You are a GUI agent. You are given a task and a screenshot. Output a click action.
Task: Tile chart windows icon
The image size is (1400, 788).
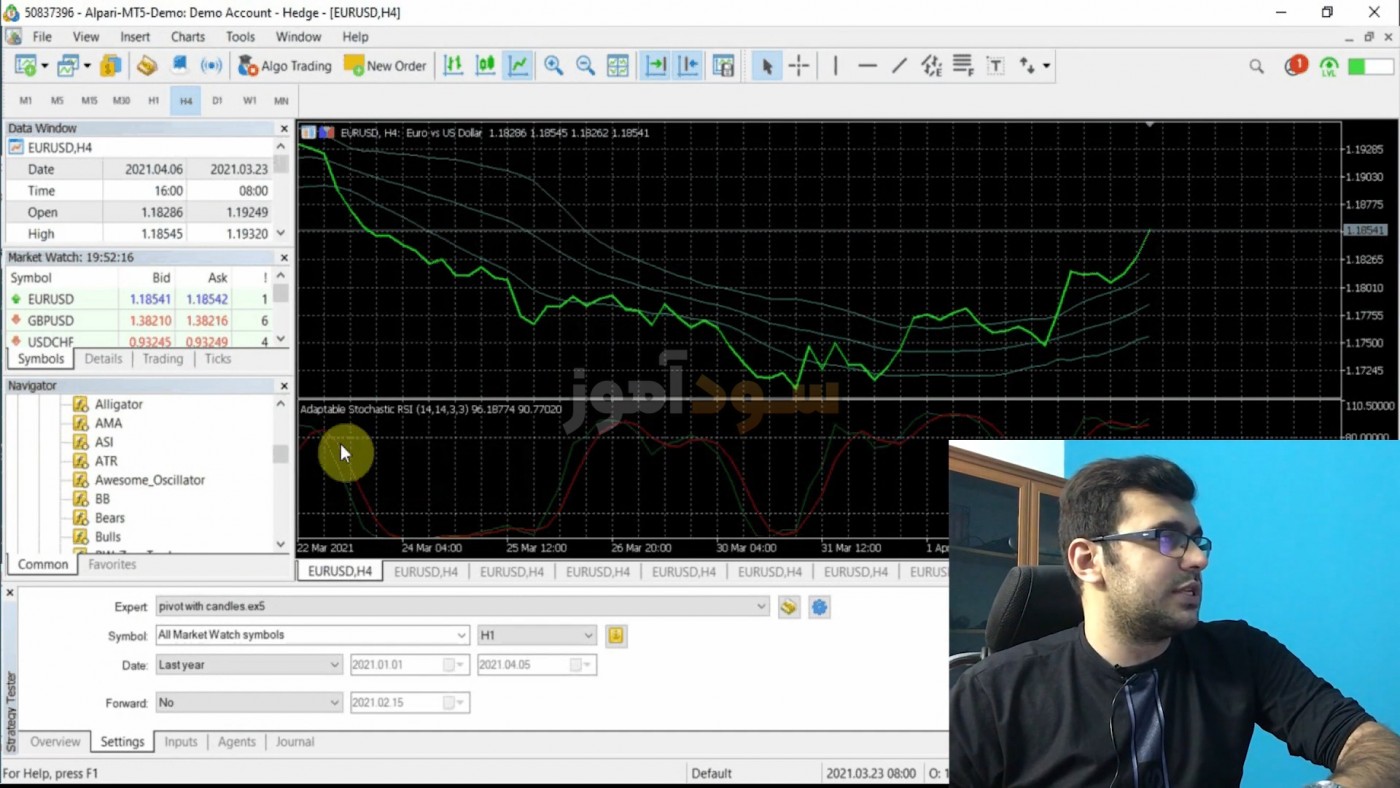(x=618, y=66)
